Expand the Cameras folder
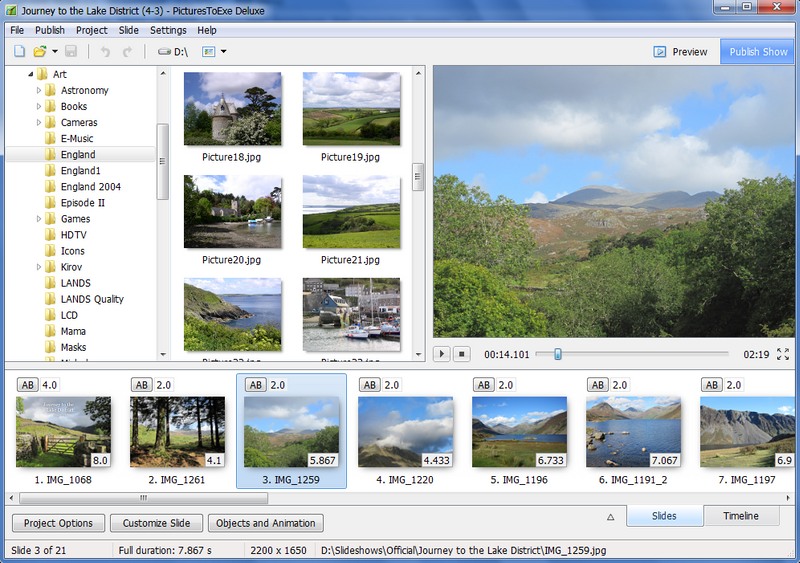The width and height of the screenshot is (800, 563). pyautogui.click(x=39, y=123)
